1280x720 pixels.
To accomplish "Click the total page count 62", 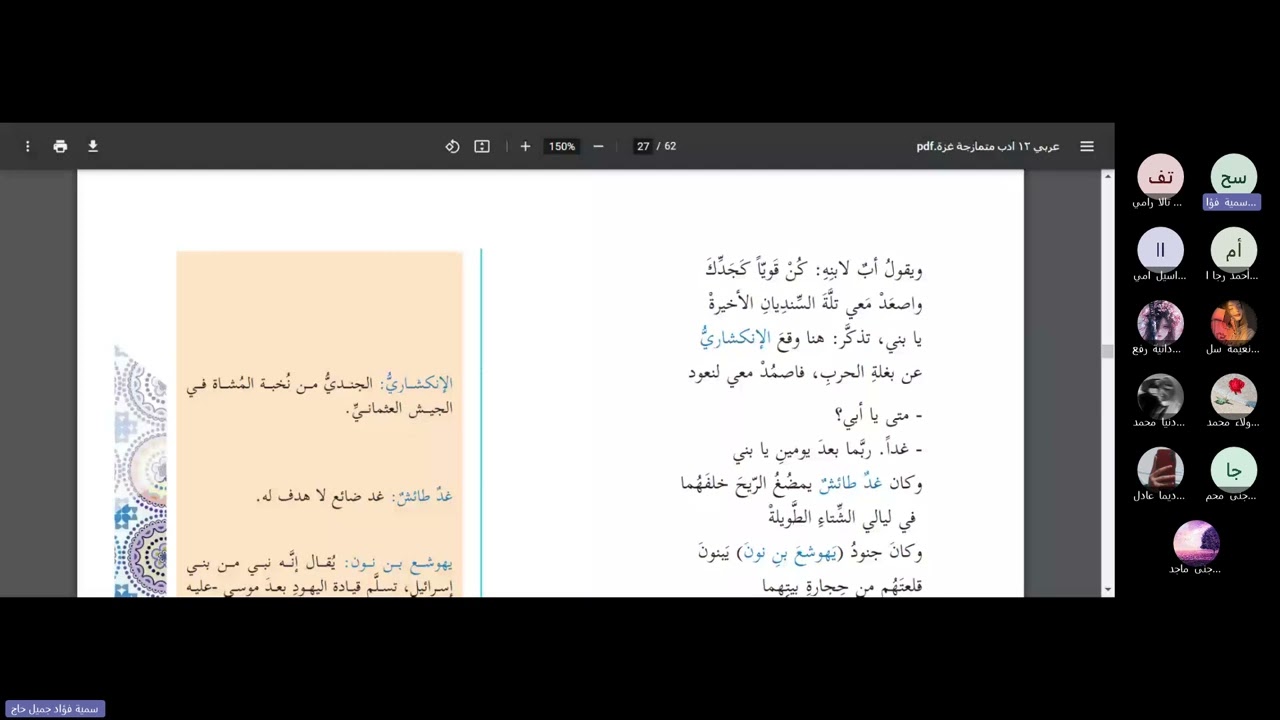I will [x=670, y=146].
